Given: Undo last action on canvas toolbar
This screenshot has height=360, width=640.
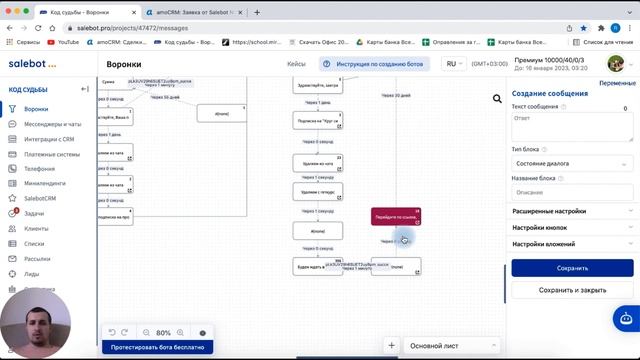Looking at the screenshot, I should click(x=112, y=333).
